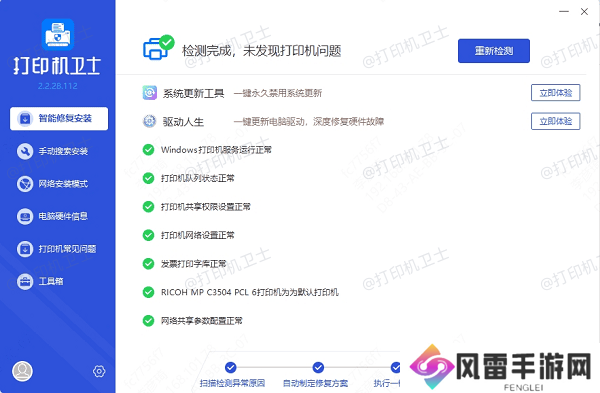Click the network icon beside 网络安装模式

click(25, 184)
